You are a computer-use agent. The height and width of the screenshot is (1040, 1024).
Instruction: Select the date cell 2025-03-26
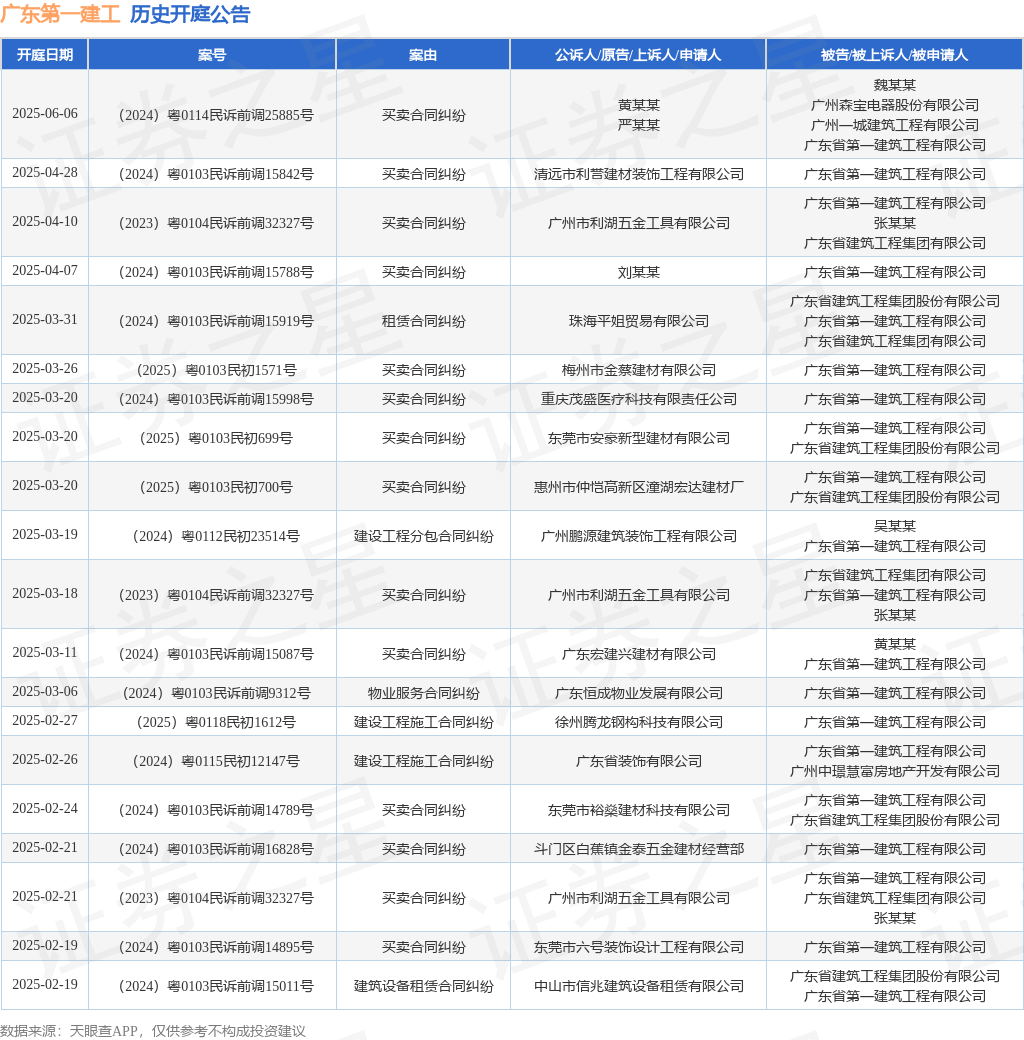pyautogui.click(x=44, y=369)
